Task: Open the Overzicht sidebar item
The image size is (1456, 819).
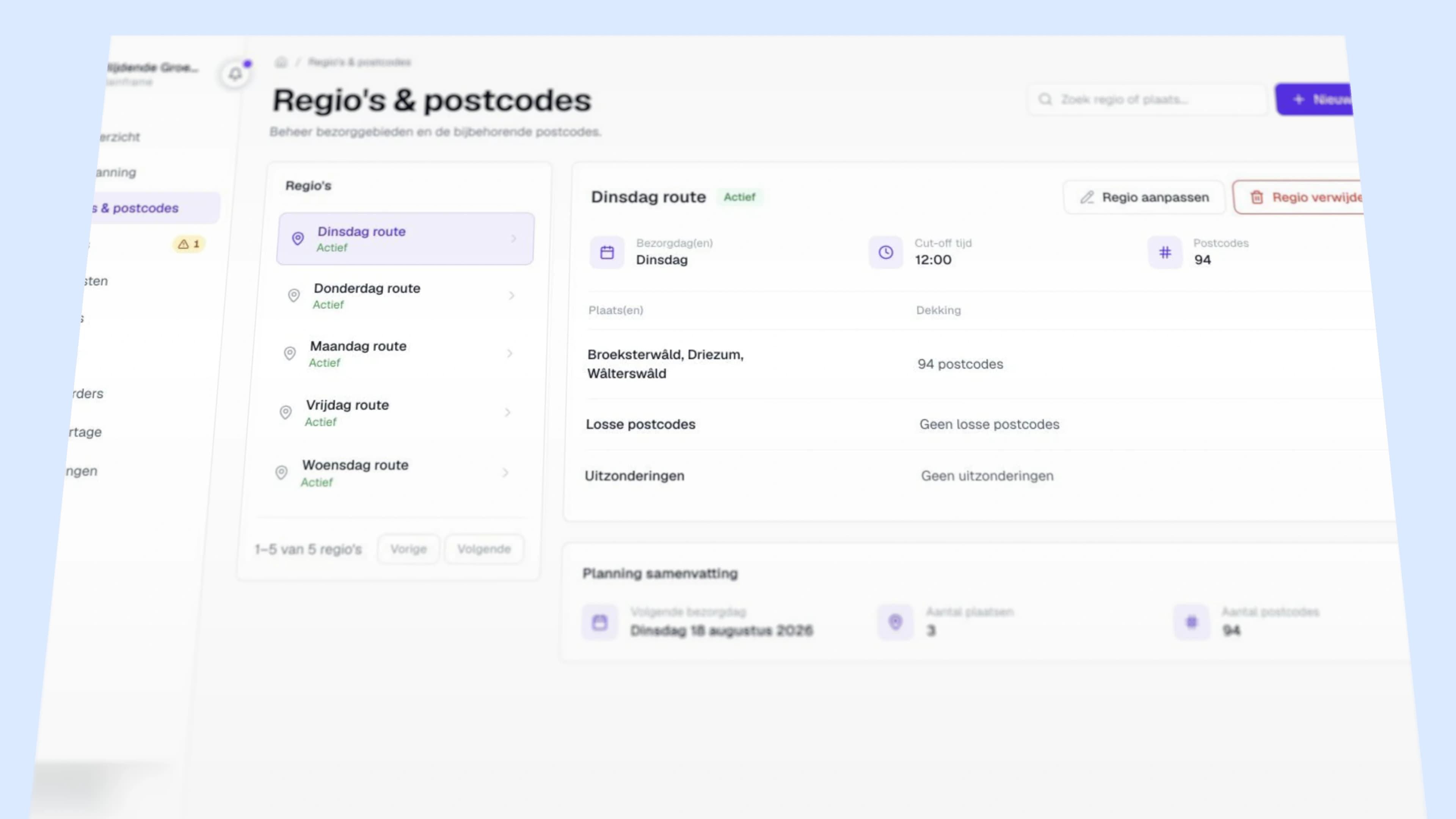Action: [x=119, y=137]
